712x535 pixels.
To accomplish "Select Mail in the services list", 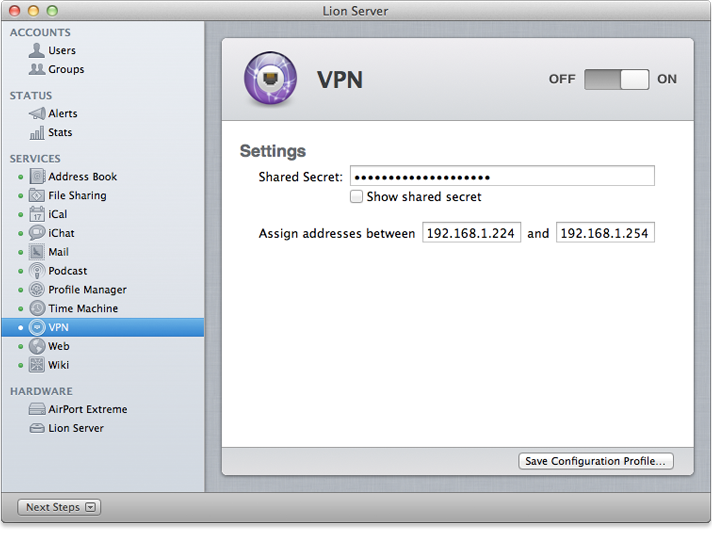I will pos(58,252).
